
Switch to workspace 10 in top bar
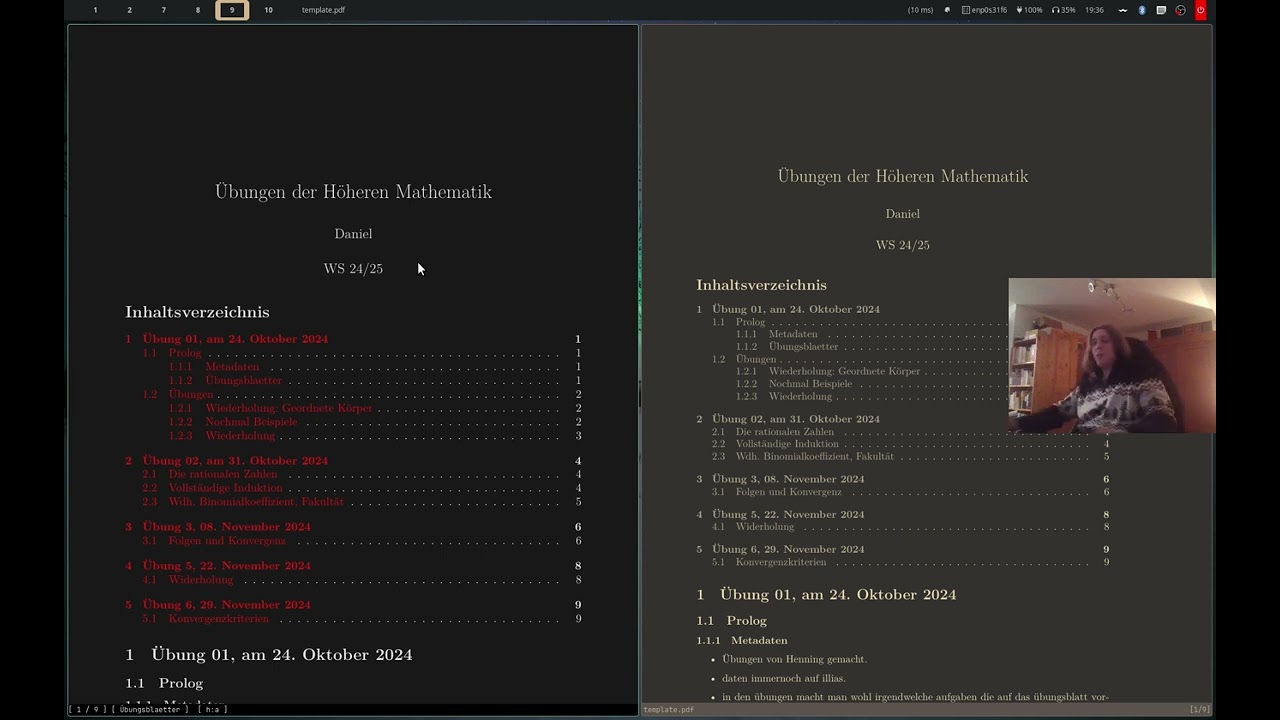(268, 10)
